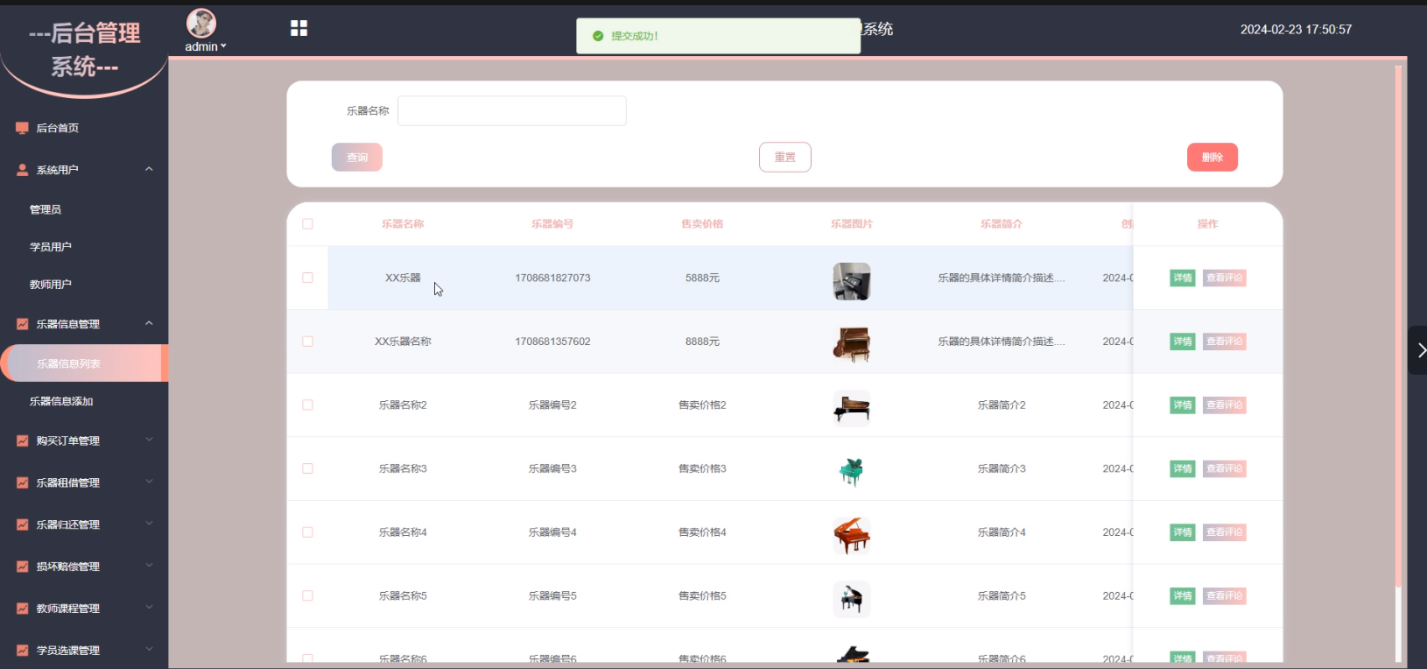Open the XX乐器 piano photo thumbnail
The image size is (1427, 669).
click(x=851, y=281)
